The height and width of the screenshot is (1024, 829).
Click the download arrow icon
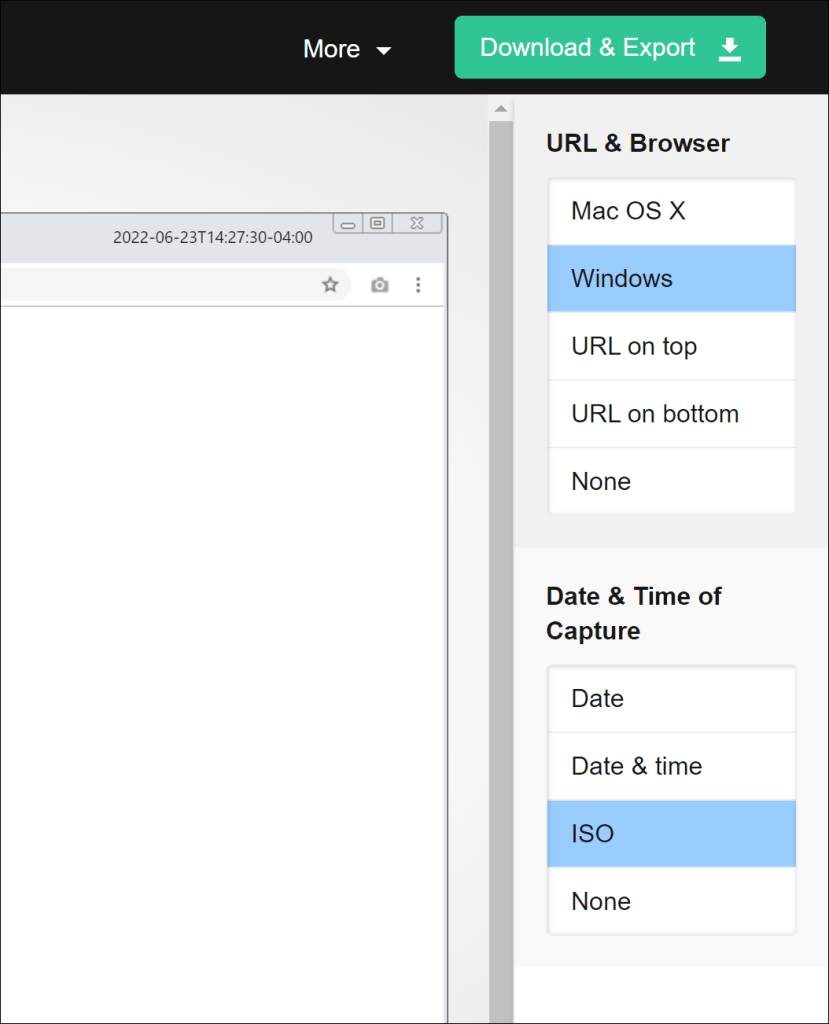[x=730, y=48]
